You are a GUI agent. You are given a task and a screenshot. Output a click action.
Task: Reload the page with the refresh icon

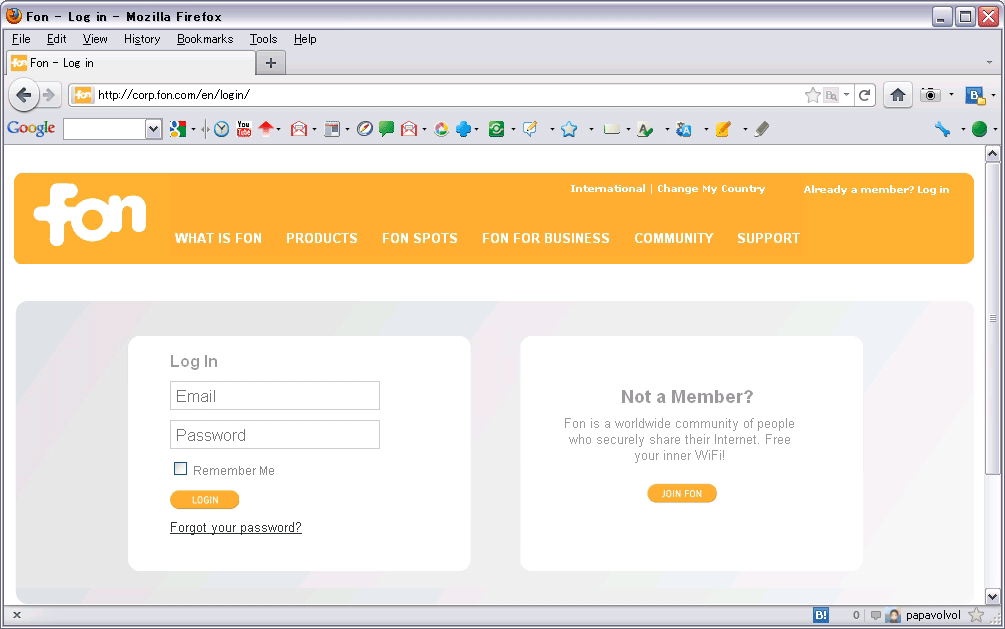click(864, 96)
